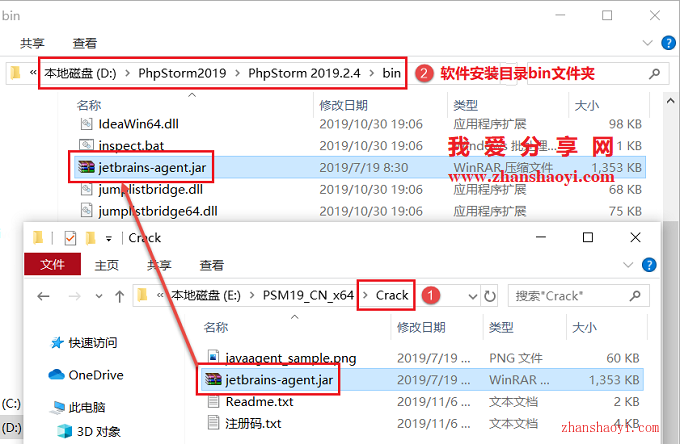Click the search magnifier in the Crack window
This screenshot has height=444, width=680.
click(x=635, y=296)
